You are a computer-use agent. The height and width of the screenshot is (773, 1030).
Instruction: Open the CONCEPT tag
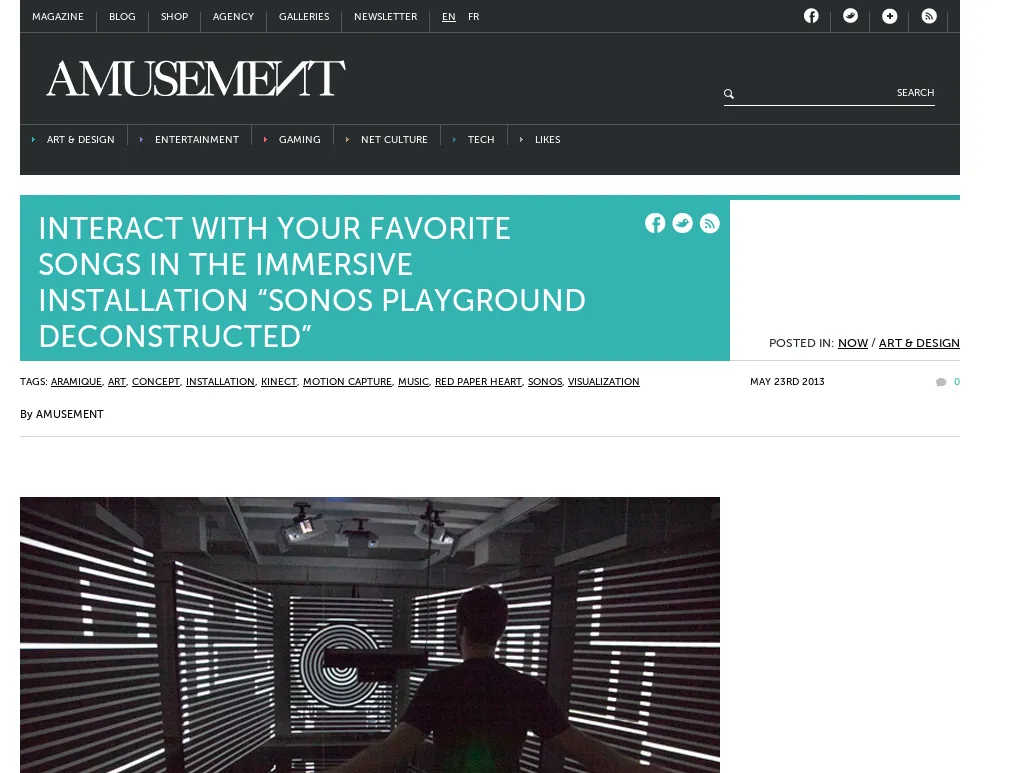point(156,382)
